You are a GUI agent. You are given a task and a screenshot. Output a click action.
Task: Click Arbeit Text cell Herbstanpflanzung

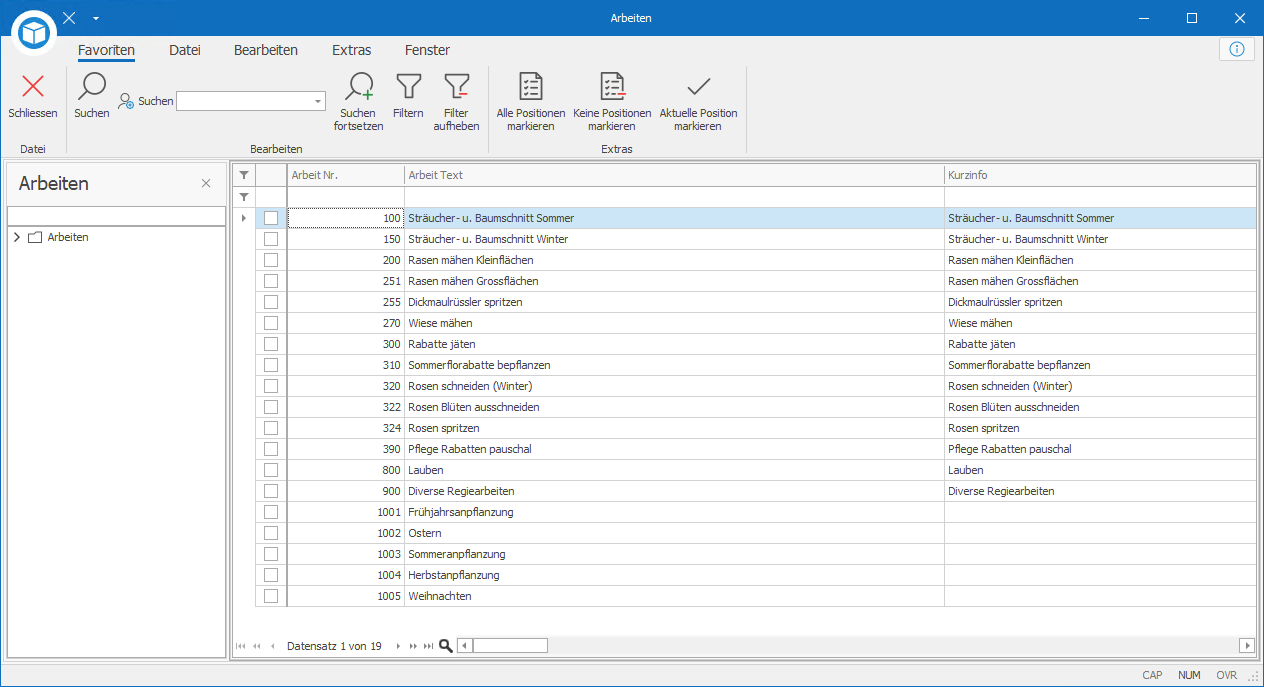675,575
